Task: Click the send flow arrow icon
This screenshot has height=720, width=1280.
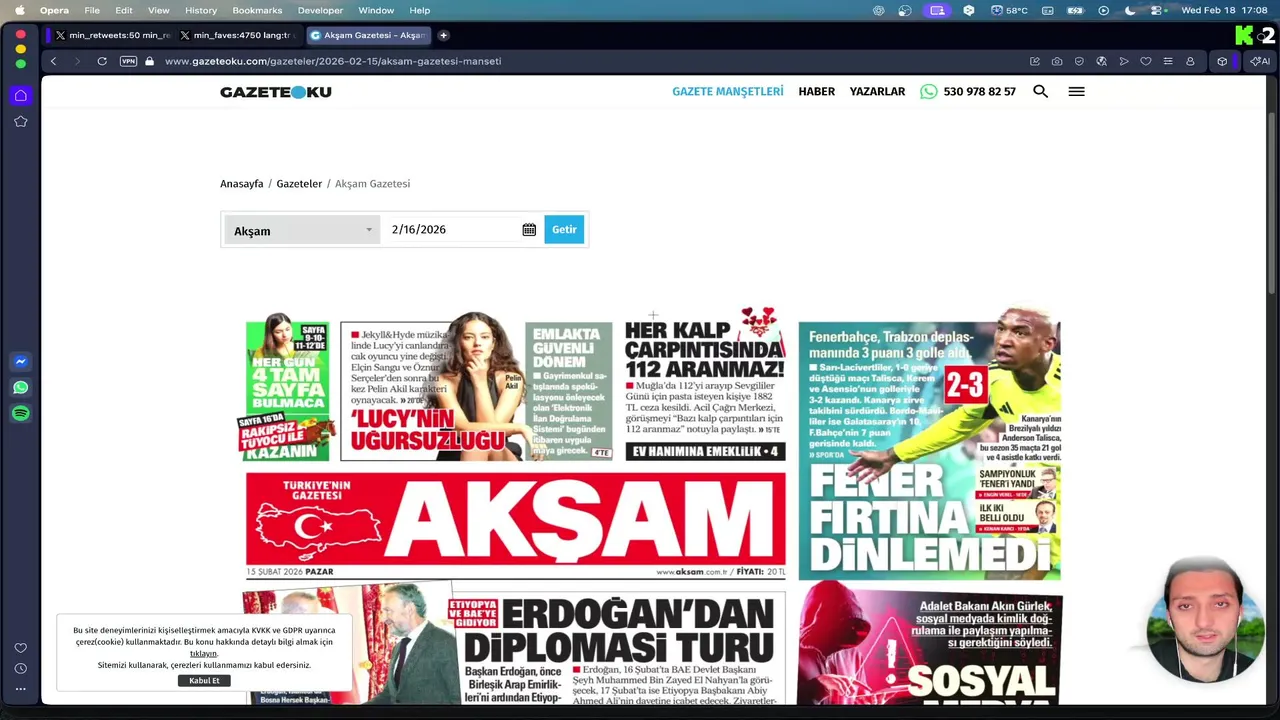Action: pos(1124,61)
